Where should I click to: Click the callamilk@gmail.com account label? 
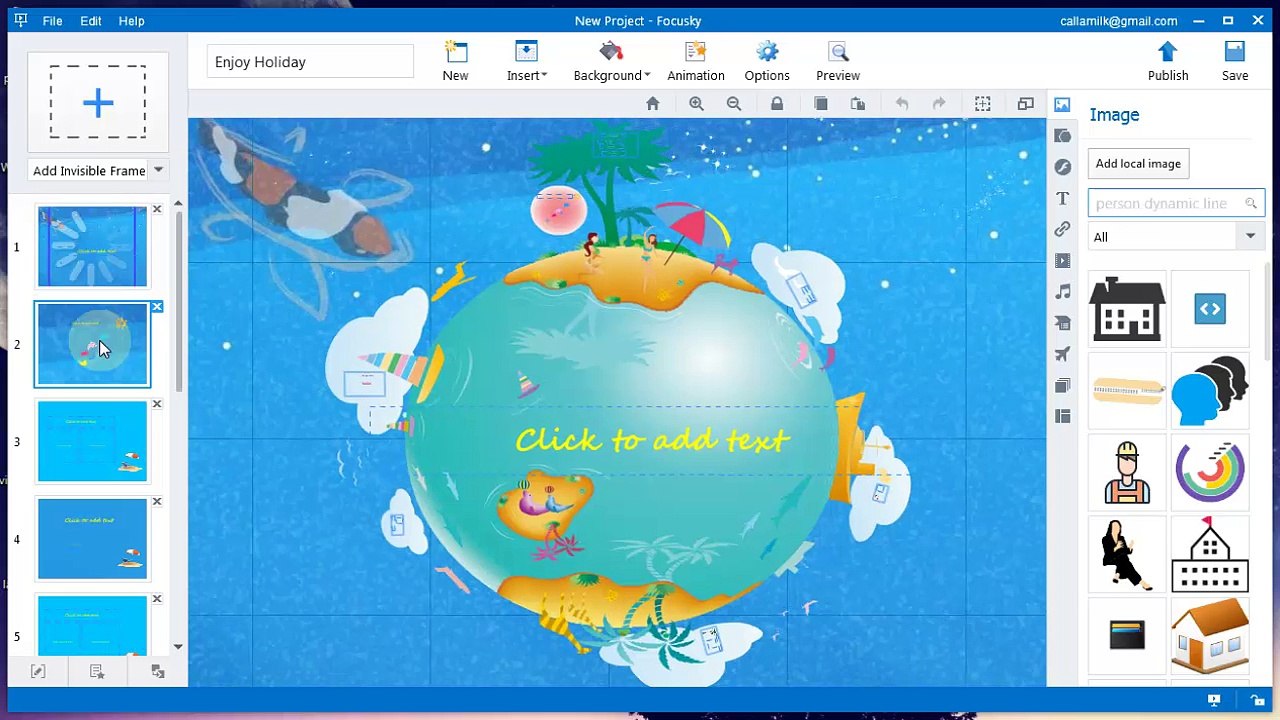(x=1118, y=21)
